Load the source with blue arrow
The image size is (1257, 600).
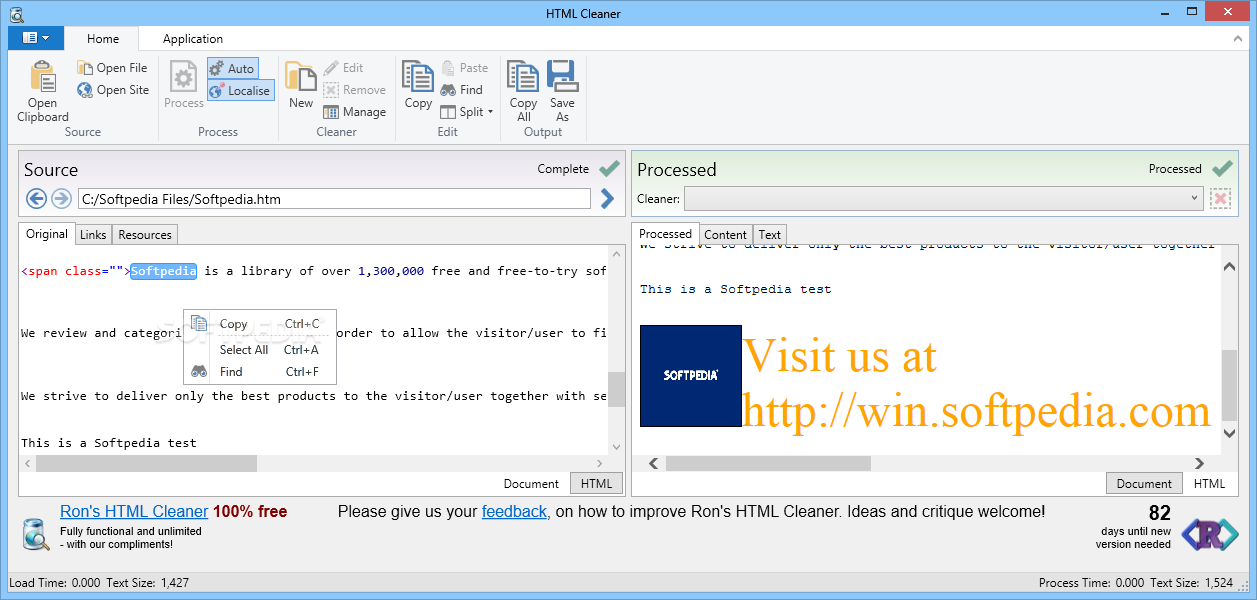607,199
